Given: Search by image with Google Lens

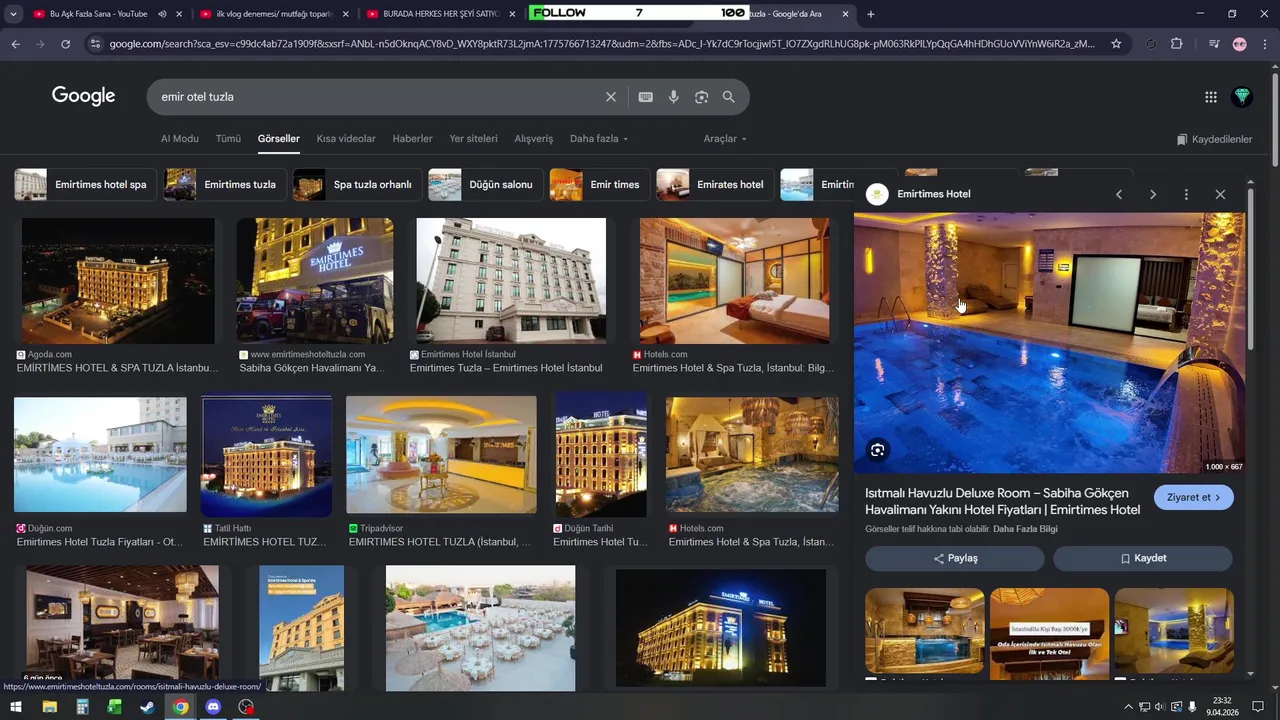Looking at the screenshot, I should coord(702,97).
